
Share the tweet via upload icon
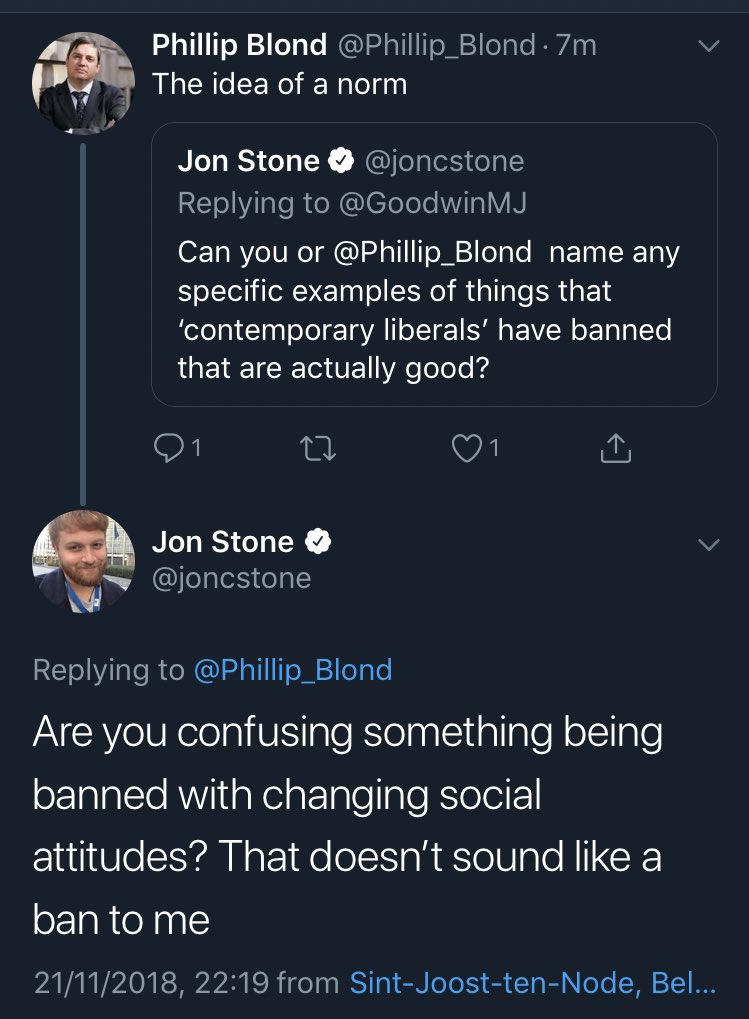pyautogui.click(x=615, y=450)
